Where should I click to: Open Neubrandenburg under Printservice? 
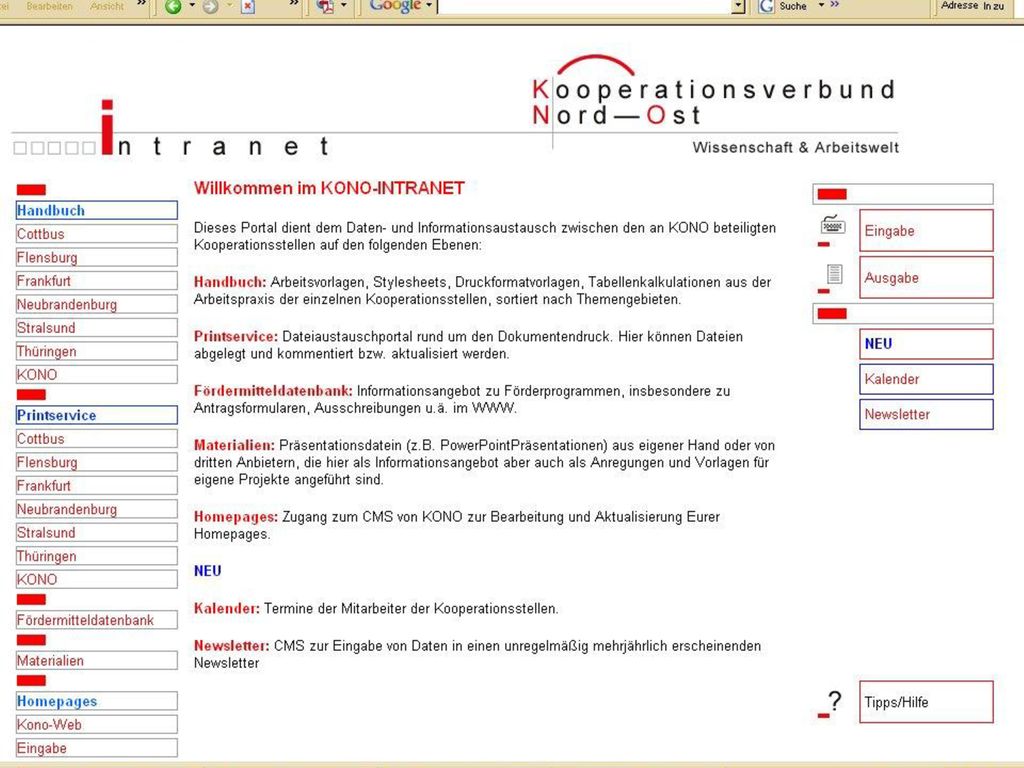coord(97,509)
